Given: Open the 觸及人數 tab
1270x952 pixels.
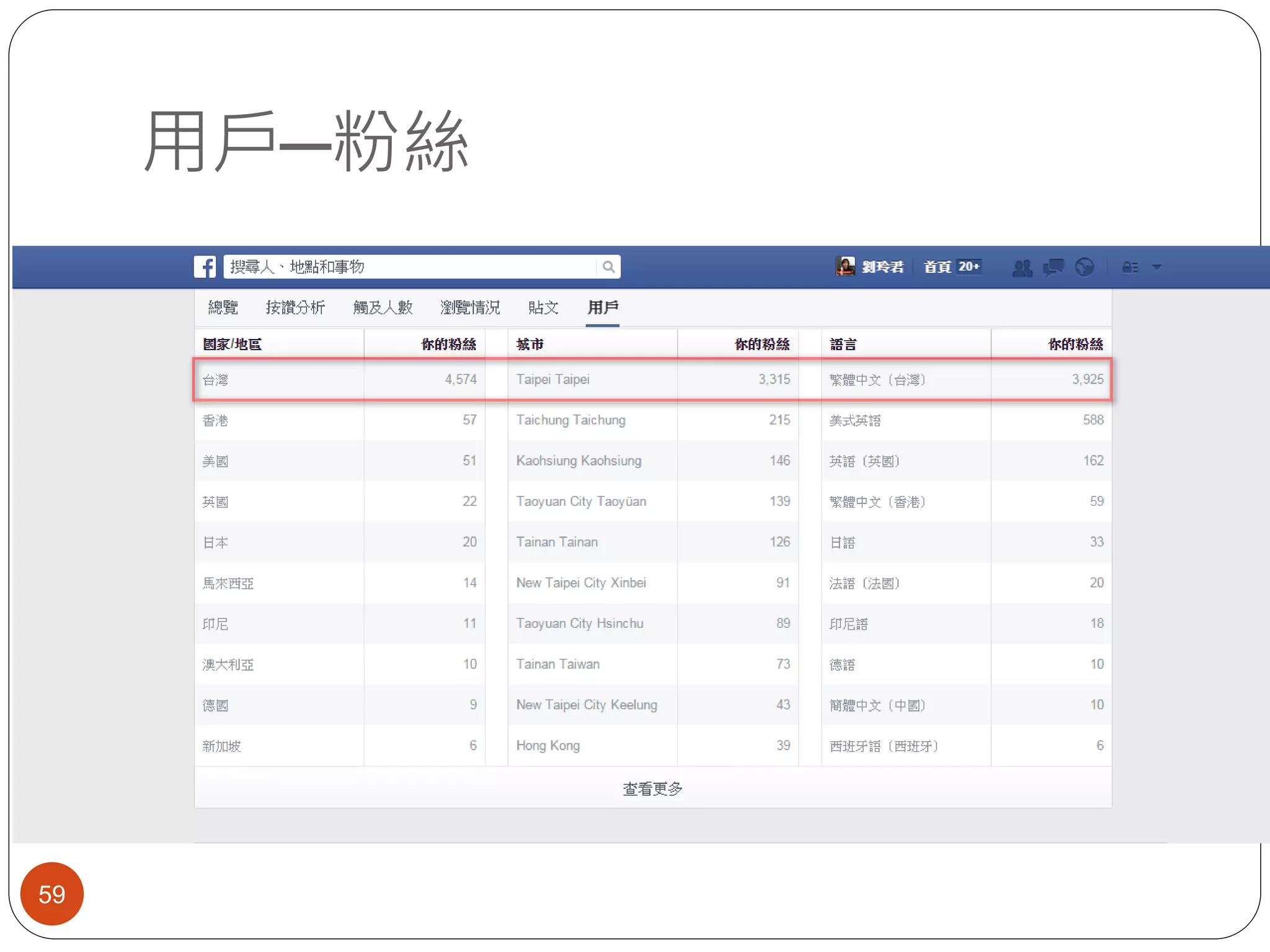Looking at the screenshot, I should 383,307.
